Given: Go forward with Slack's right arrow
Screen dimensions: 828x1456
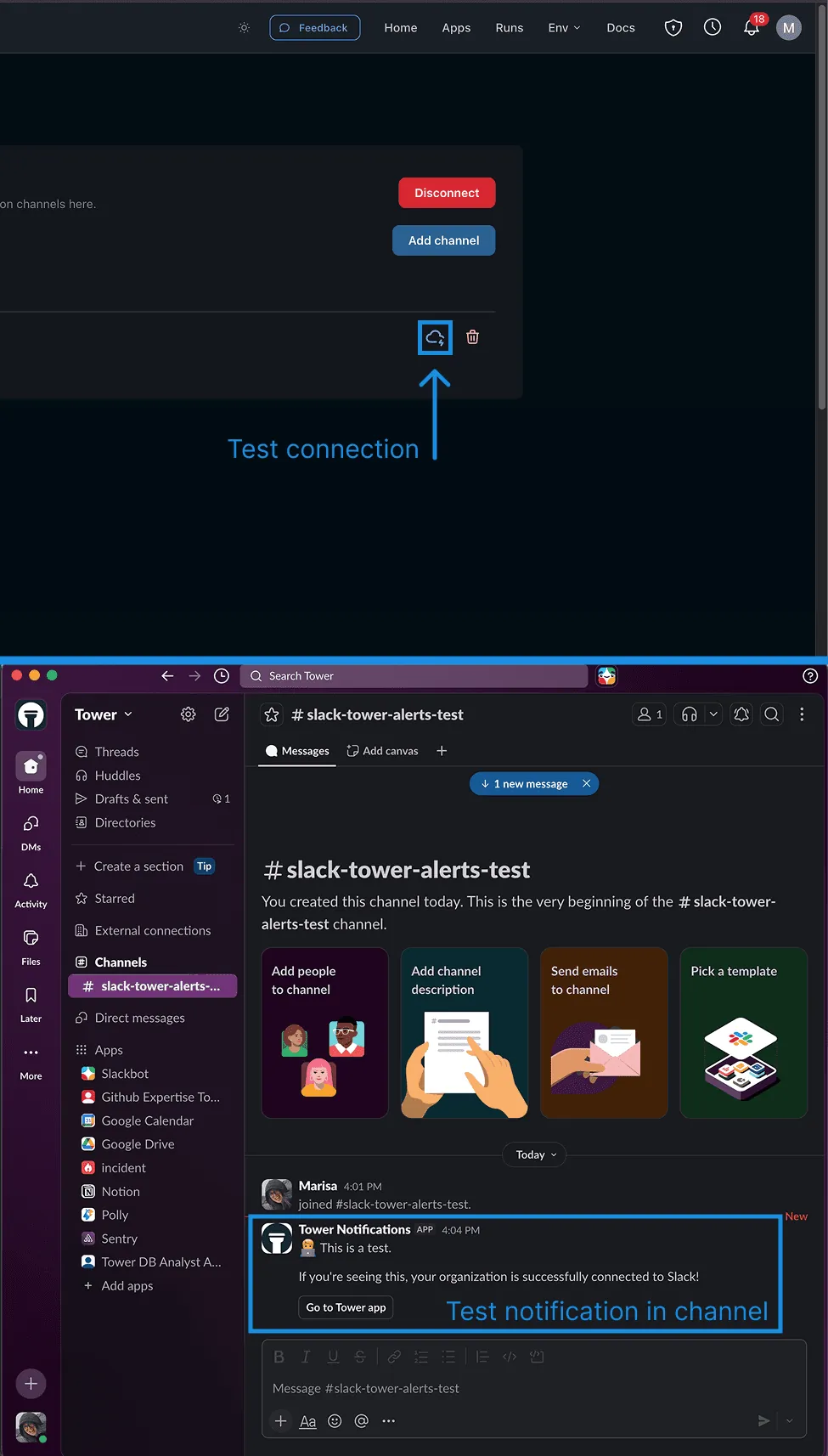Looking at the screenshot, I should [x=194, y=676].
